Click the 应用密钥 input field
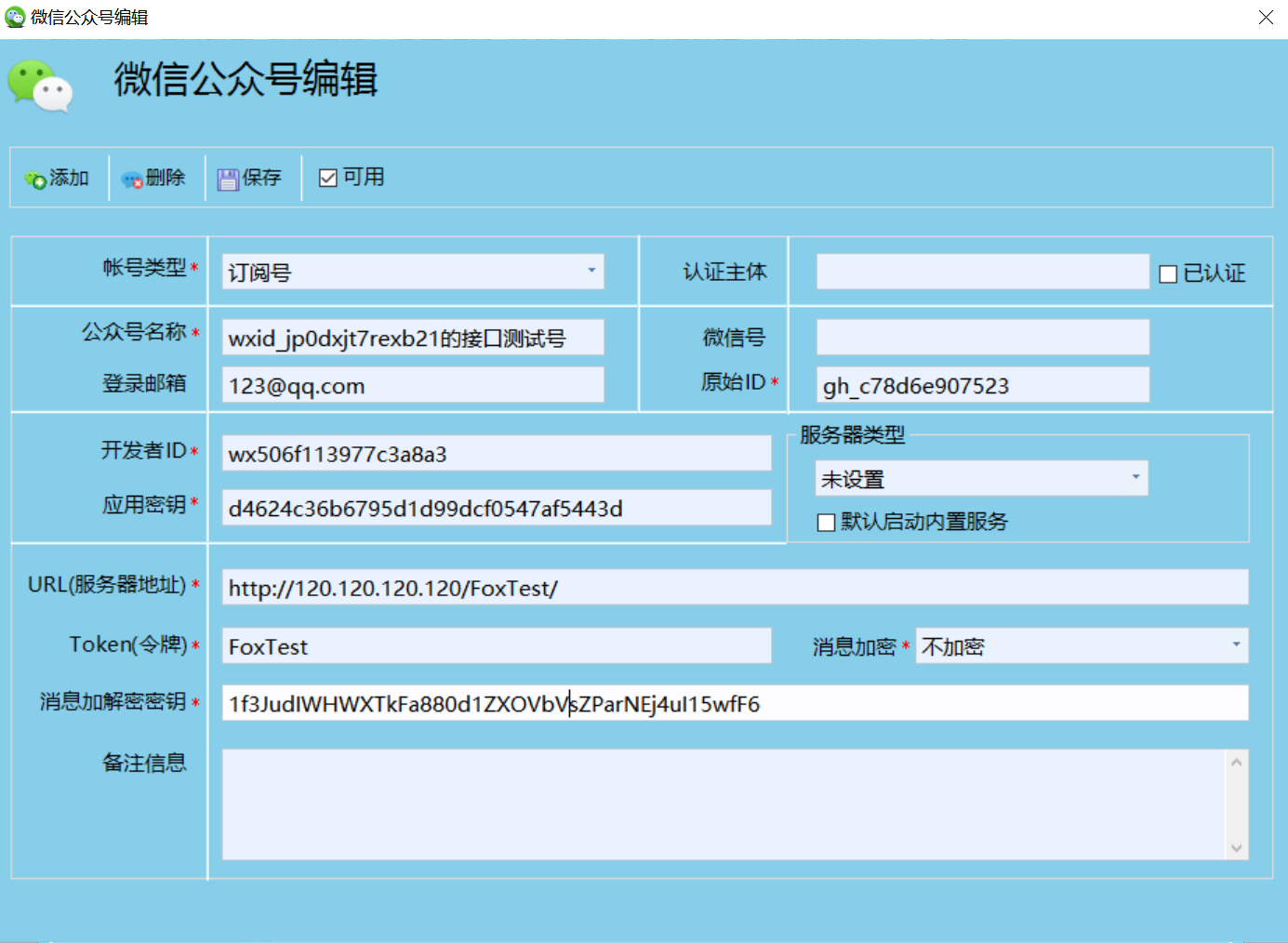The image size is (1288, 943). [x=497, y=508]
